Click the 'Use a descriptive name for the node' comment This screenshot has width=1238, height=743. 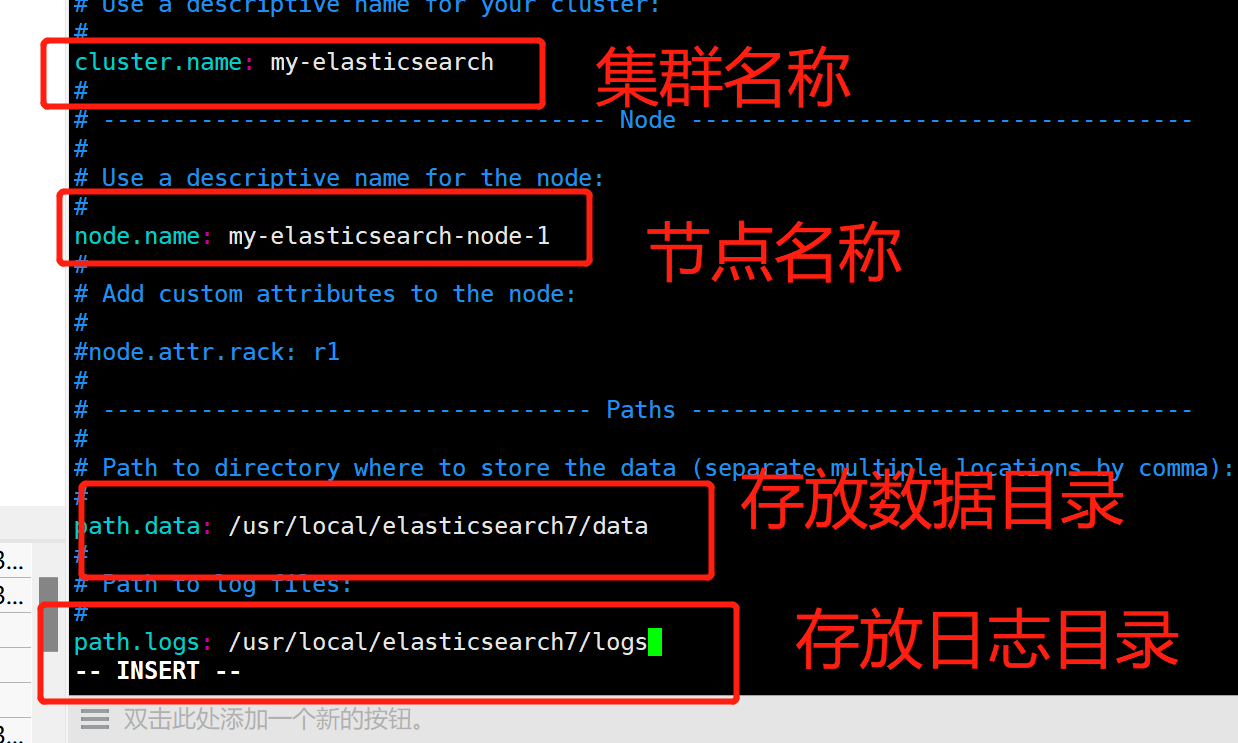(x=340, y=178)
